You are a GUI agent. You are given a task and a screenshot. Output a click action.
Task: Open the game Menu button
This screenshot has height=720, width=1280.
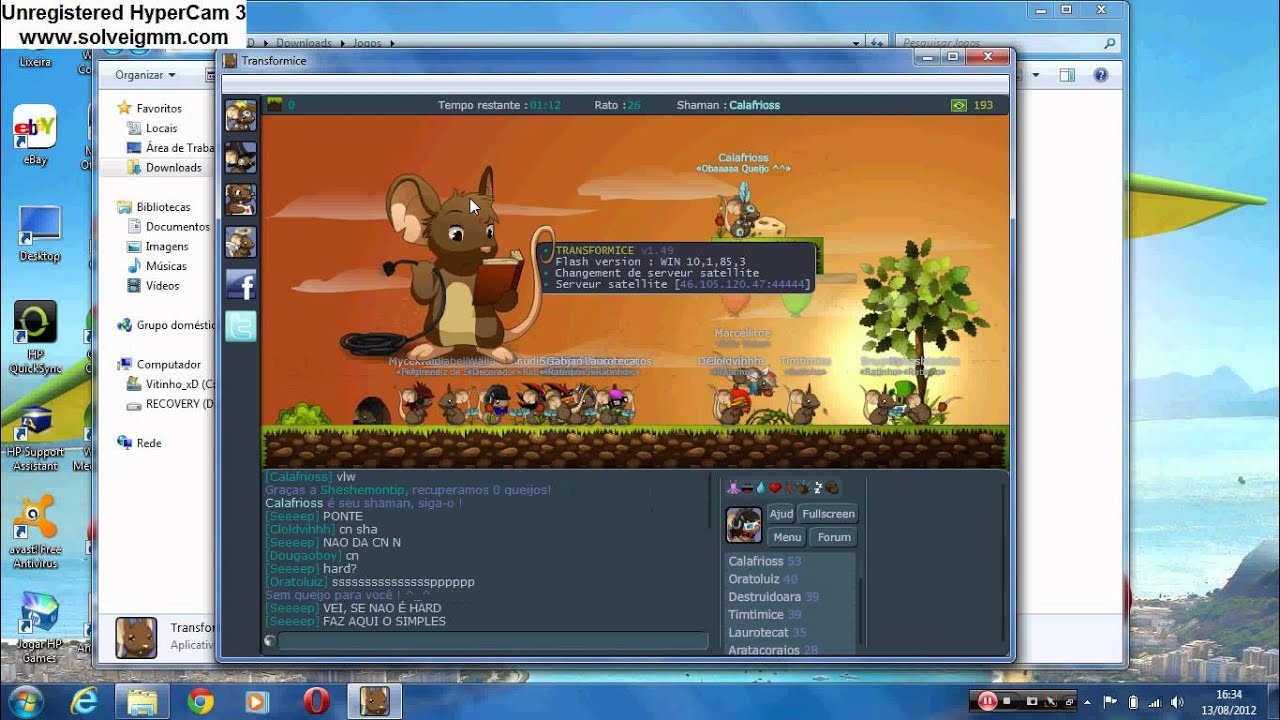coord(787,537)
